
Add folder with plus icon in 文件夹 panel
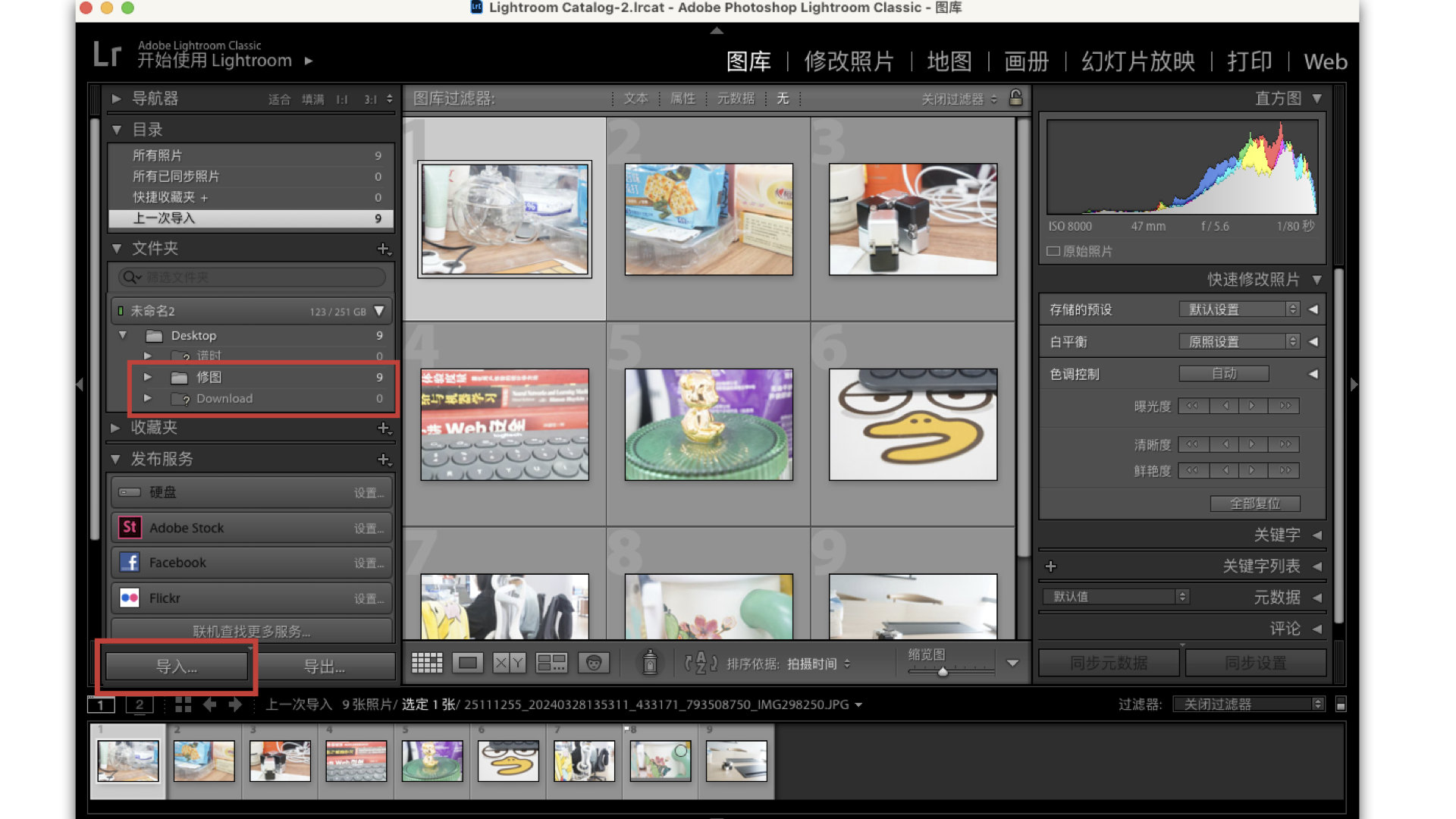[384, 249]
